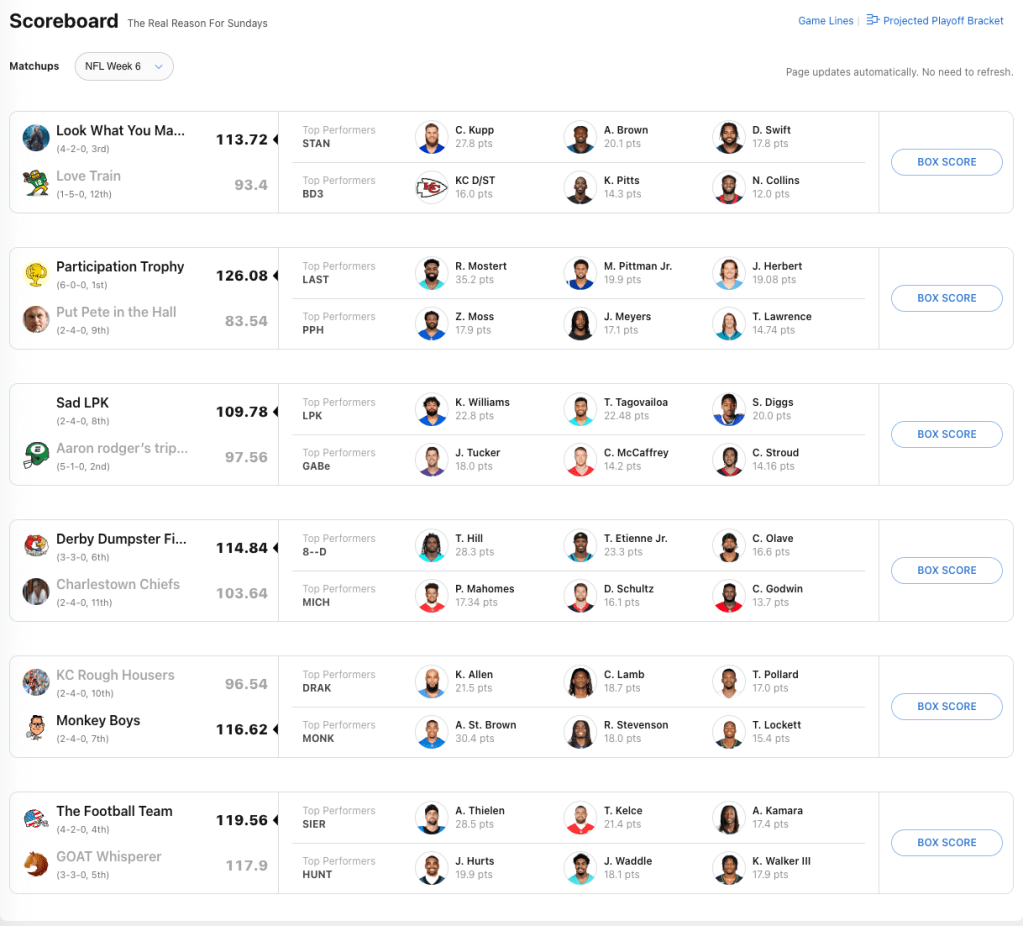Open the NFL Week 6 matchups dropdown
The height and width of the screenshot is (926, 1023).
click(124, 66)
